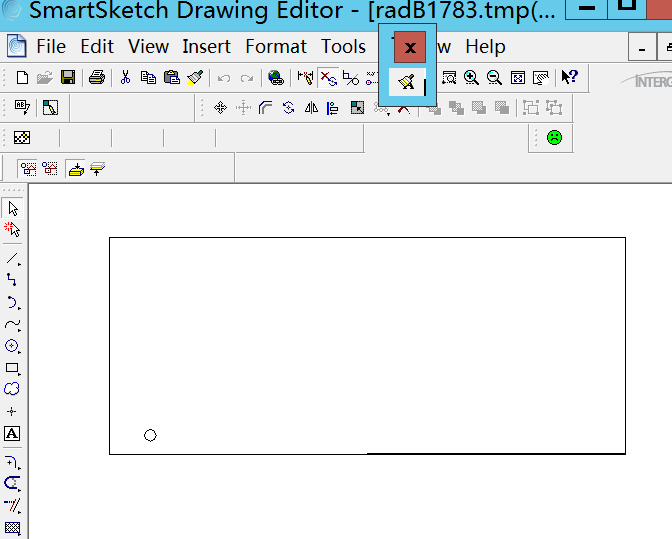The height and width of the screenshot is (539, 672).
Task: Open the globe hyperlink icon
Action: click(276, 78)
